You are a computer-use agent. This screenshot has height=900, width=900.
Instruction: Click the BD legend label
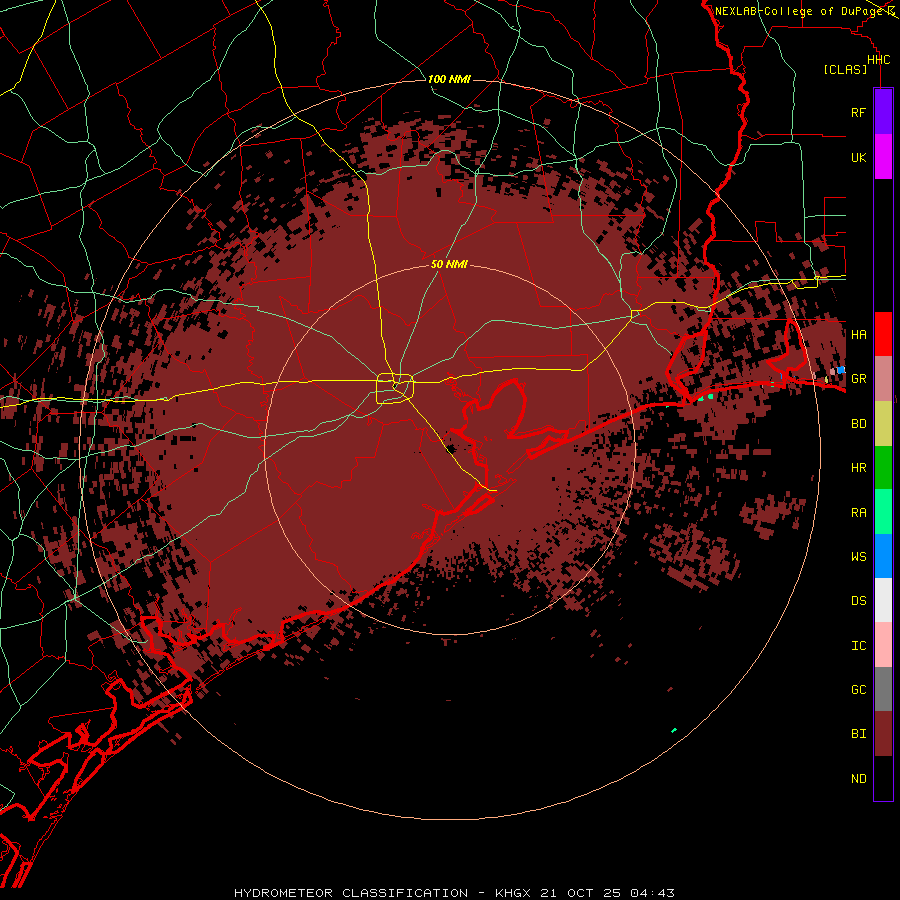pos(858,424)
